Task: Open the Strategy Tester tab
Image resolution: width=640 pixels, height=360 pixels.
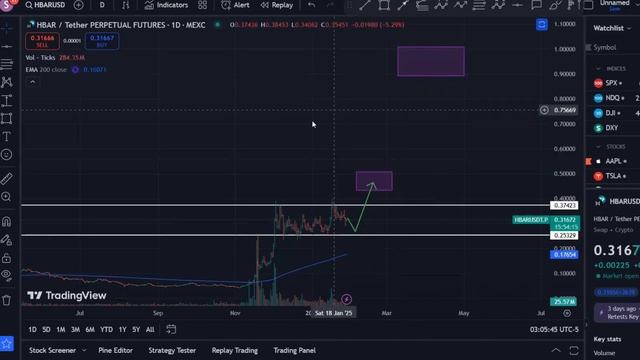Action: (172, 350)
